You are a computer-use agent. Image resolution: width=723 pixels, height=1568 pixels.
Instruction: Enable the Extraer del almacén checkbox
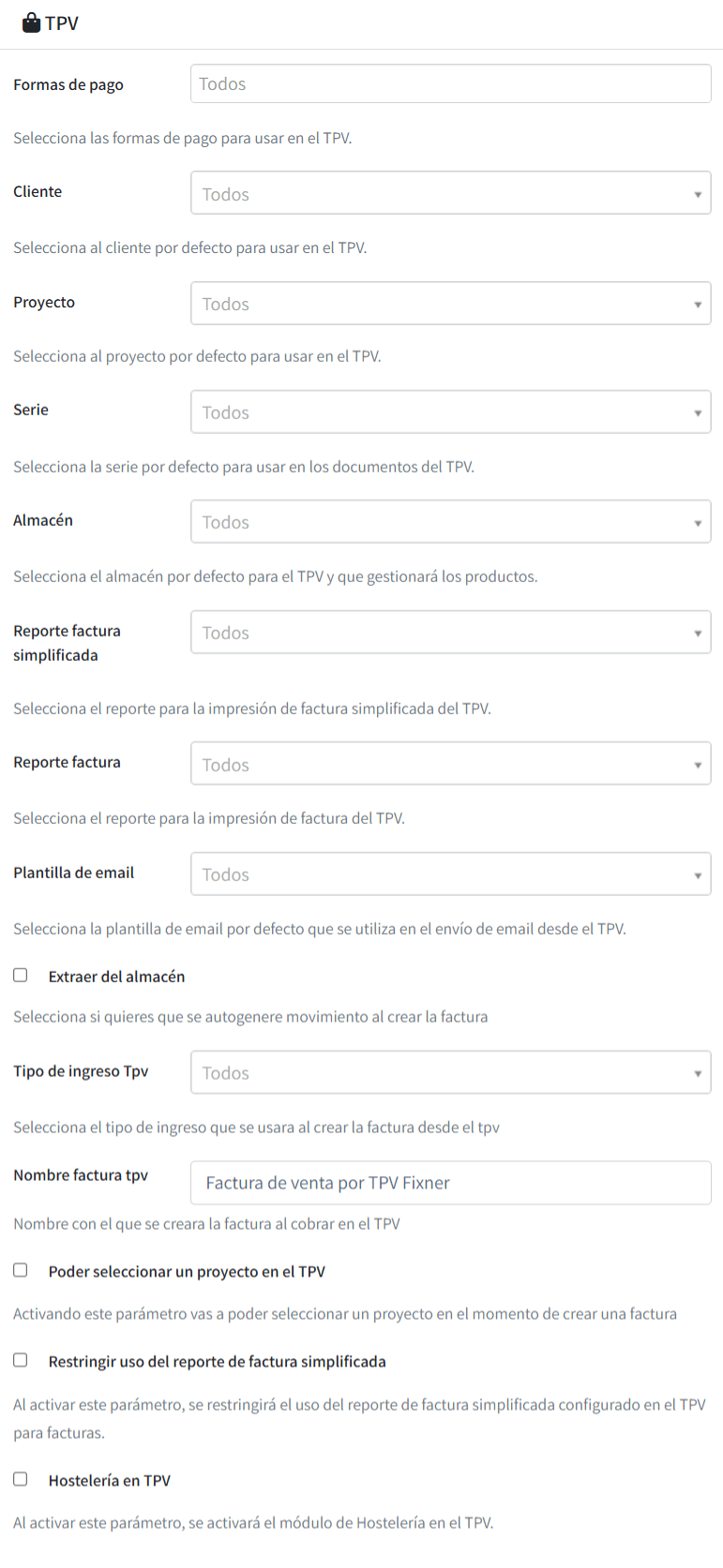click(21, 976)
